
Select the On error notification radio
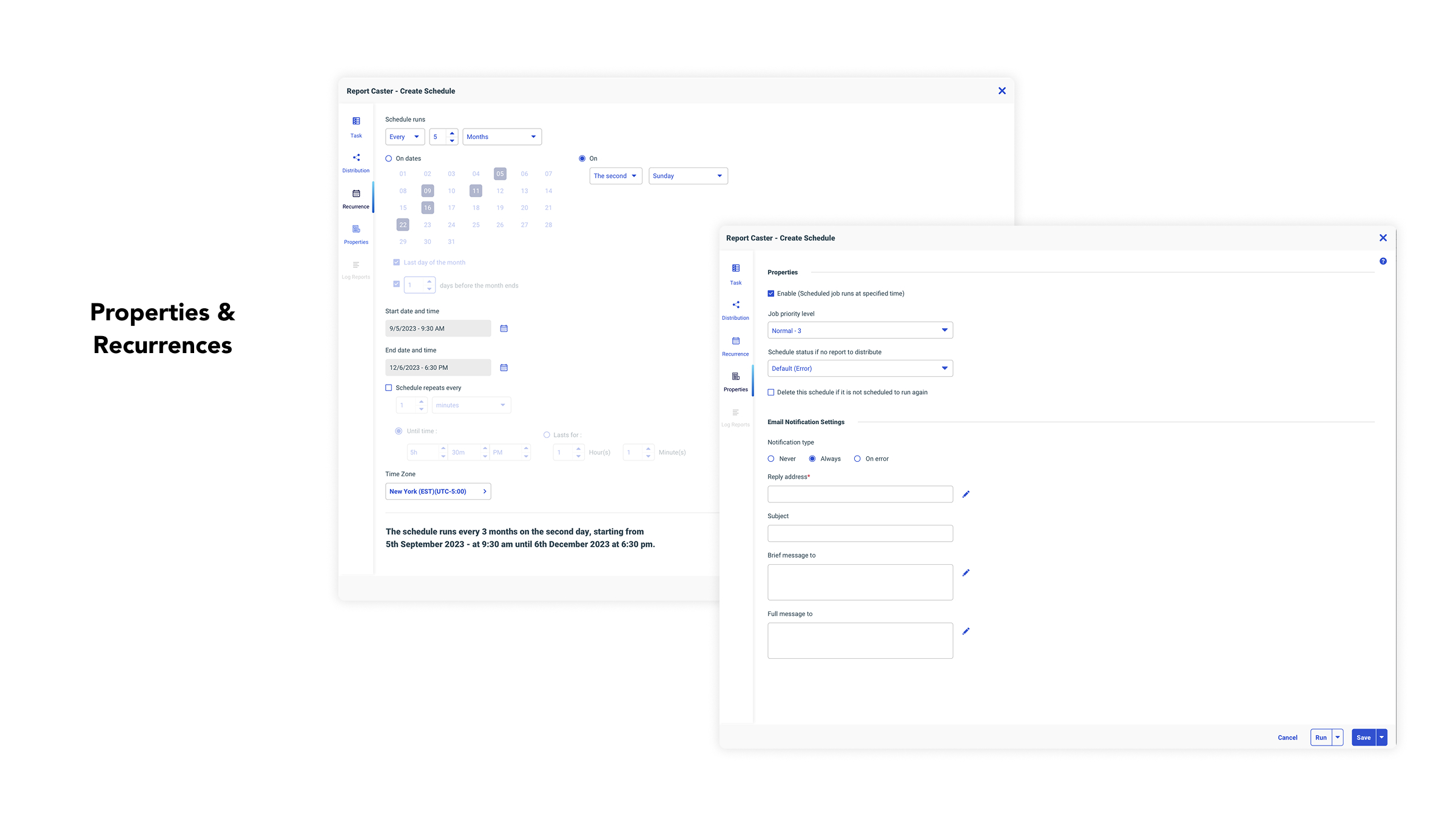pyautogui.click(x=857, y=459)
